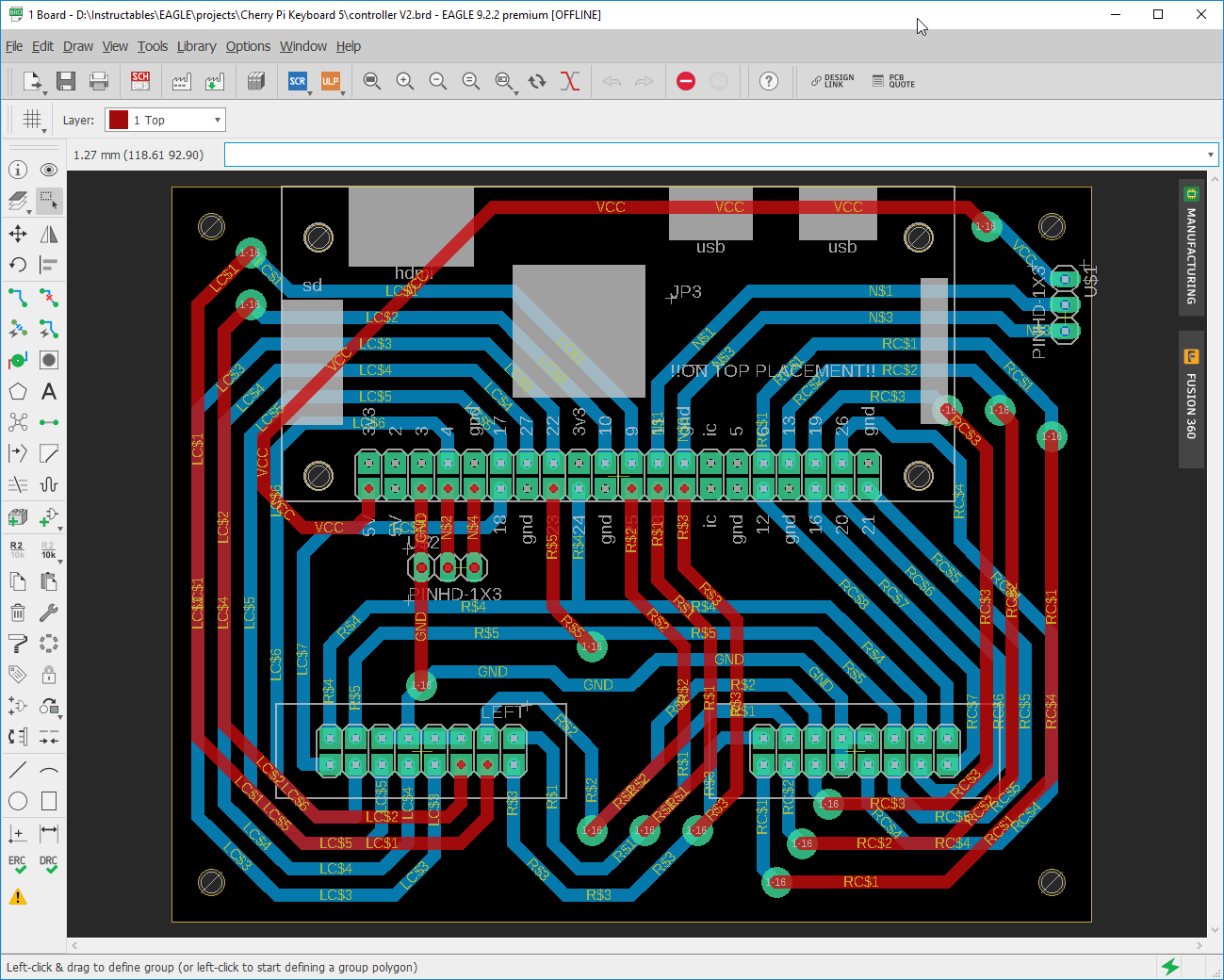Open the Help question mark
The width and height of the screenshot is (1224, 980).
click(769, 81)
